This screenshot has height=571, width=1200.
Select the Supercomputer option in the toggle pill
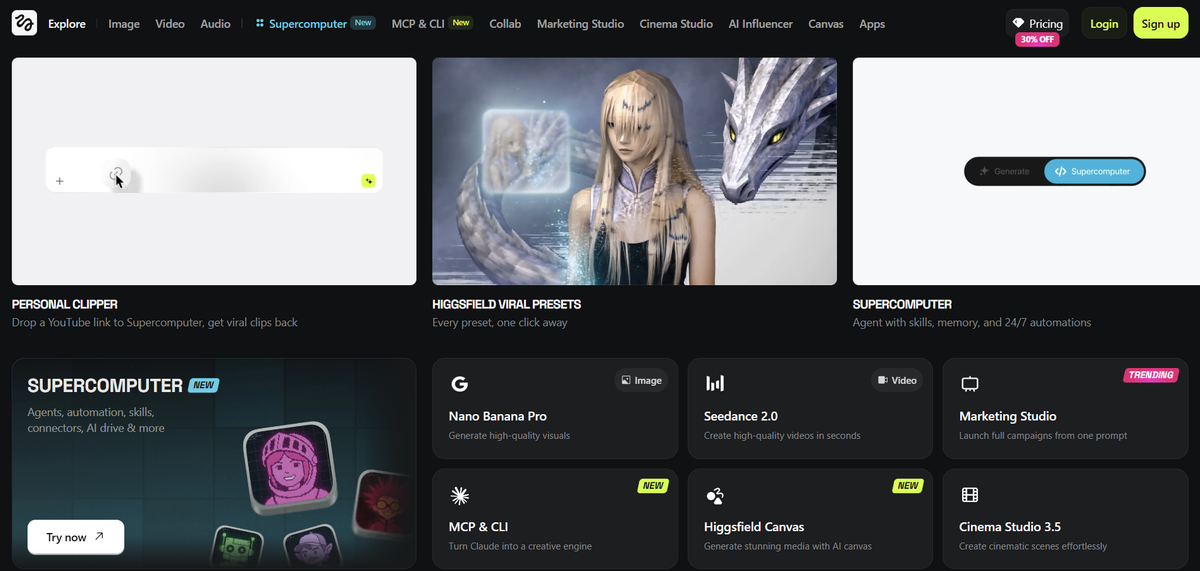pos(1093,171)
